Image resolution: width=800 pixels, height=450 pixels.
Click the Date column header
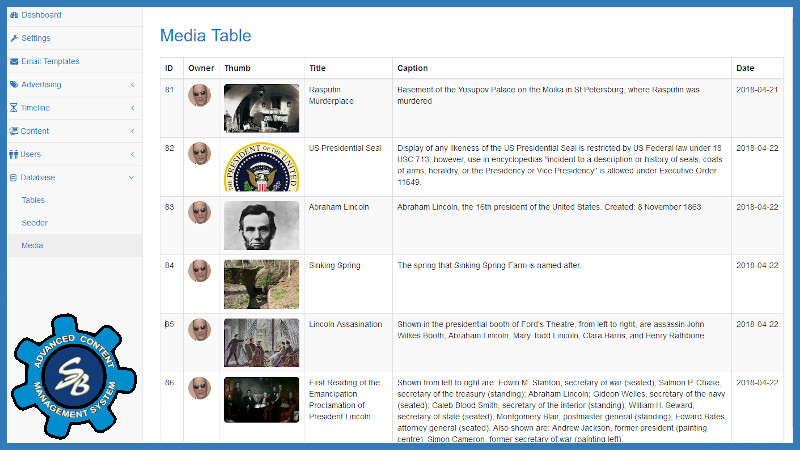pos(745,68)
